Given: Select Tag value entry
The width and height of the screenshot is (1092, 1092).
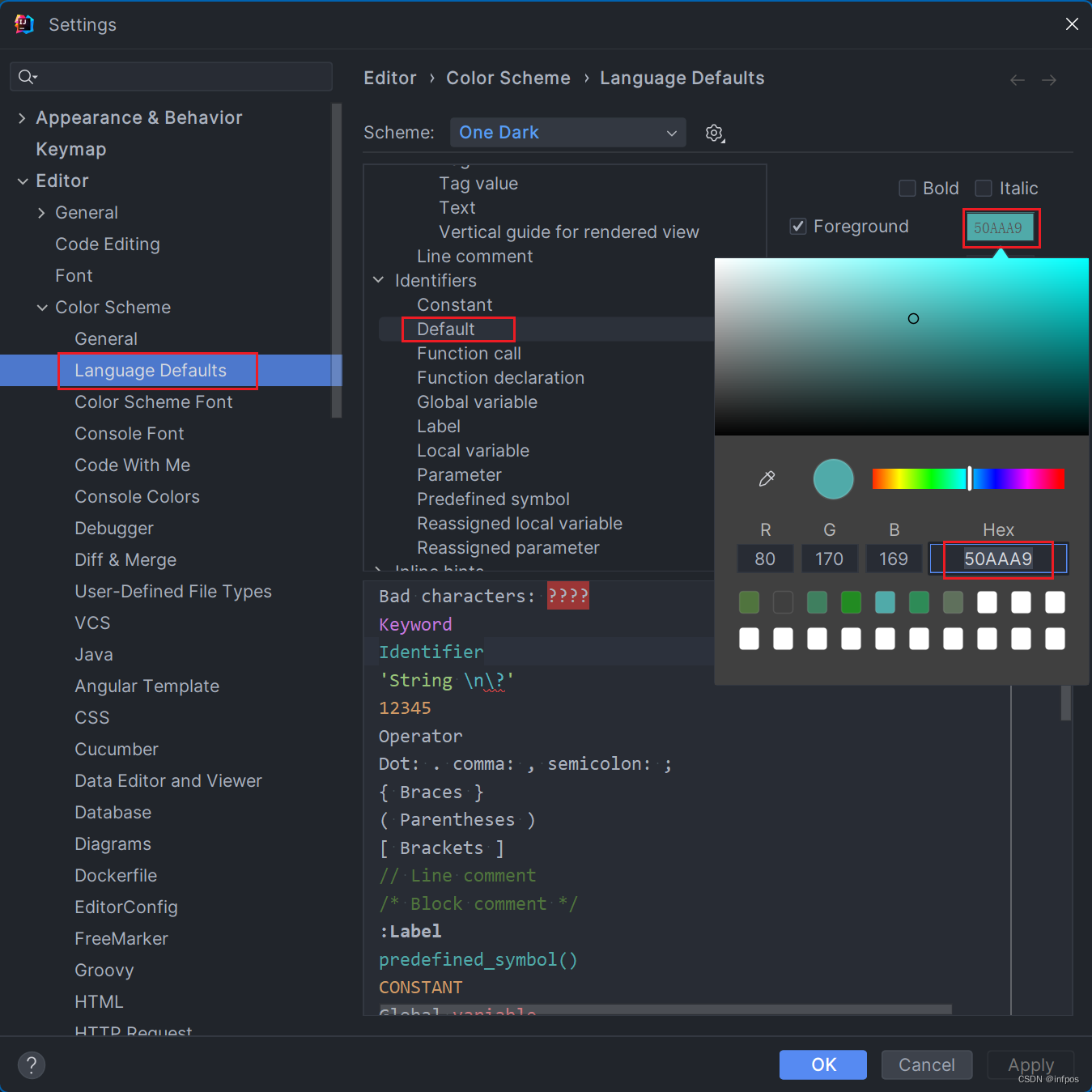Looking at the screenshot, I should pos(478,184).
